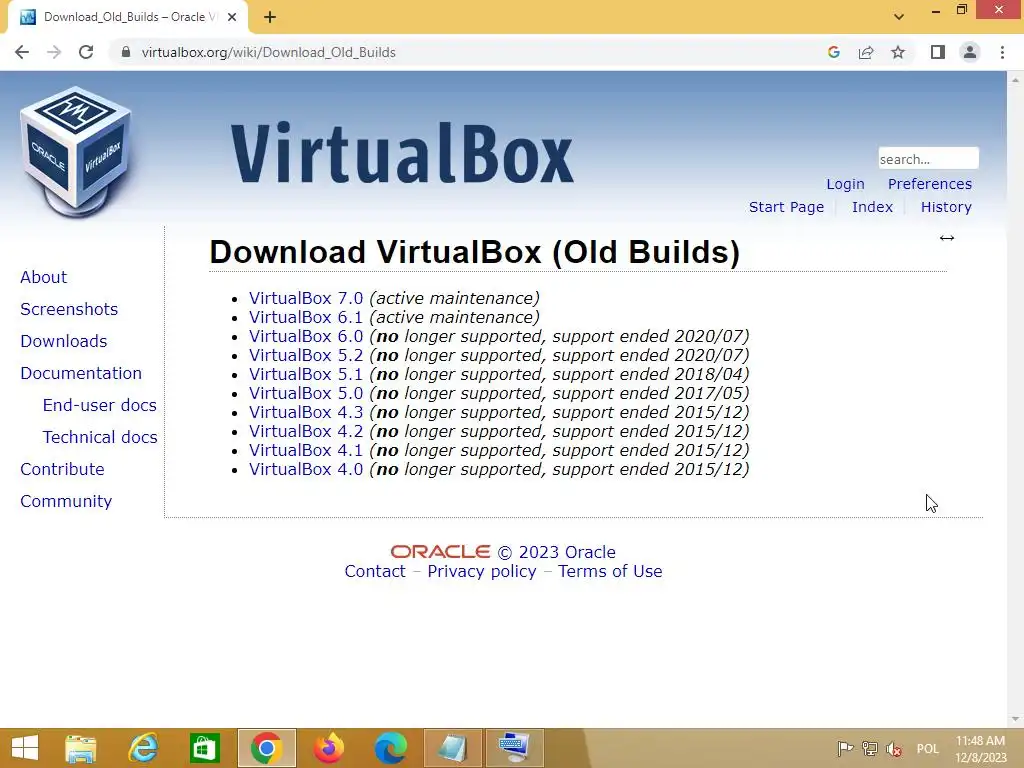Open the network tray icon
1024x768 pixels.
click(x=870, y=748)
